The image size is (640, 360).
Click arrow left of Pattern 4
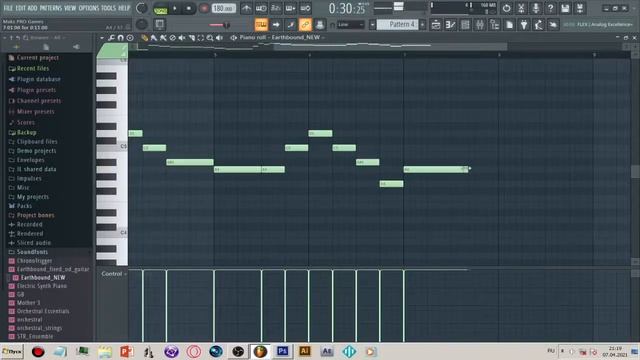coord(372,25)
